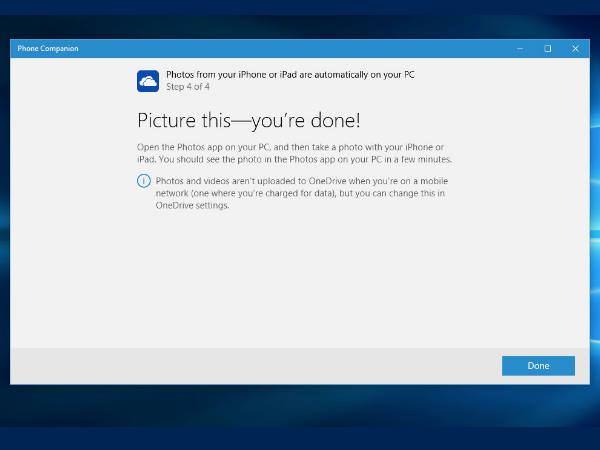The height and width of the screenshot is (450, 600).
Task: Click the 'Step 4 of 4' label
Action: (x=186, y=88)
